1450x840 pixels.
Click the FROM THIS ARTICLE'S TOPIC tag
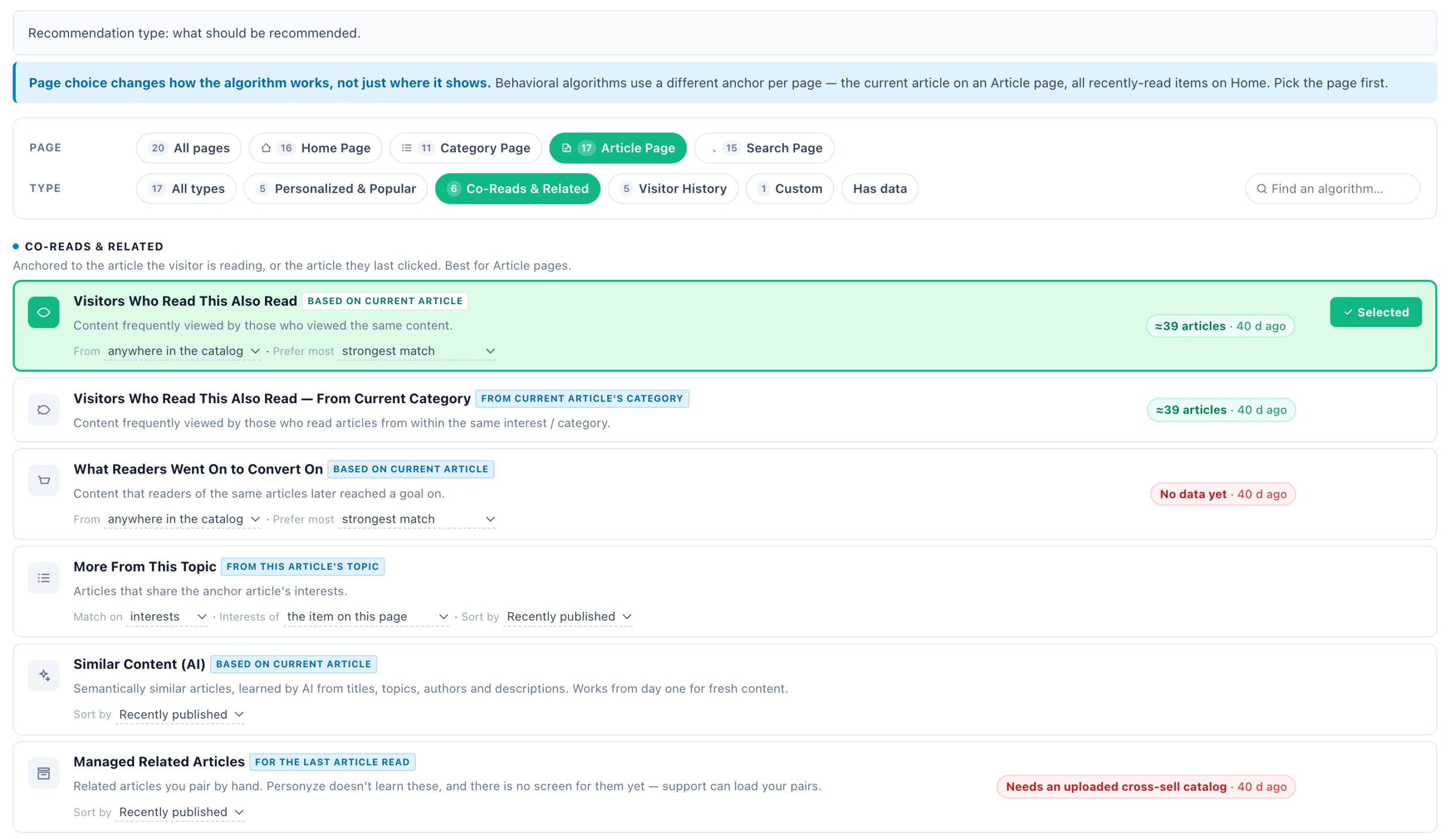click(302, 566)
